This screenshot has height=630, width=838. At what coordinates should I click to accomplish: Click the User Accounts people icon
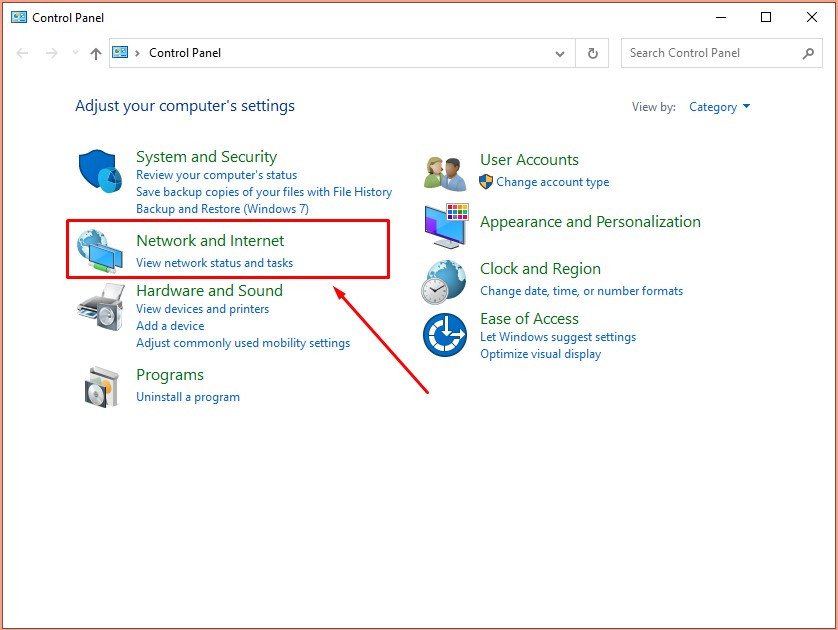(x=445, y=173)
